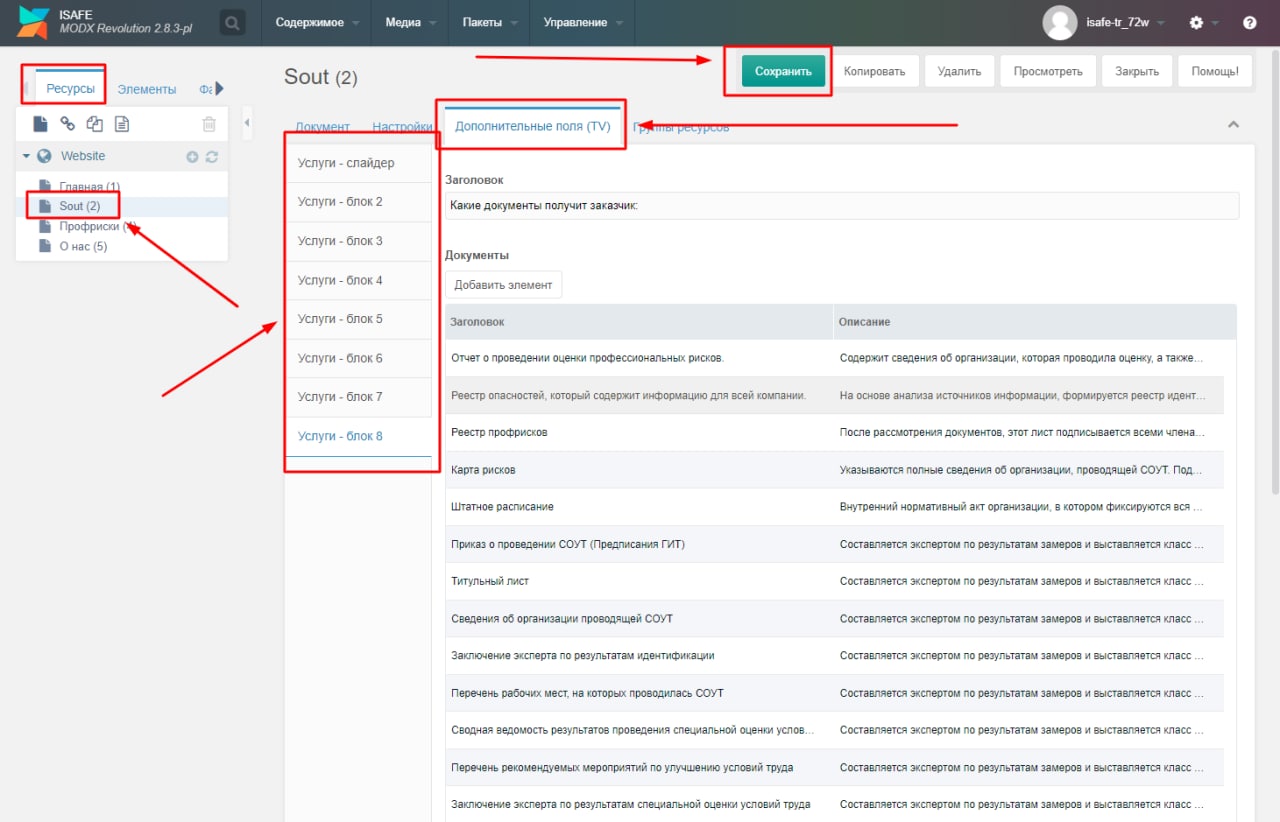Click the new weblink icon in the tree toolbar
This screenshot has width=1280, height=822.
pos(68,124)
